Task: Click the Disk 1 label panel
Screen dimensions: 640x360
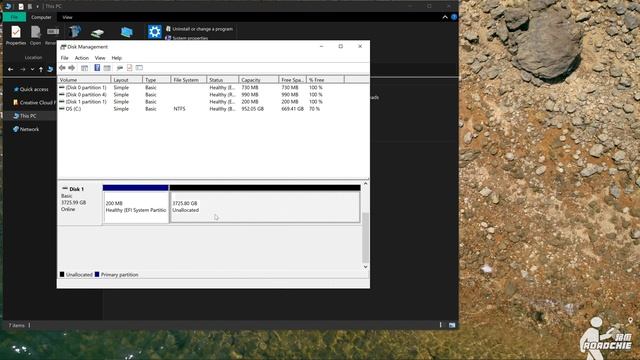Action: pyautogui.click(x=80, y=203)
